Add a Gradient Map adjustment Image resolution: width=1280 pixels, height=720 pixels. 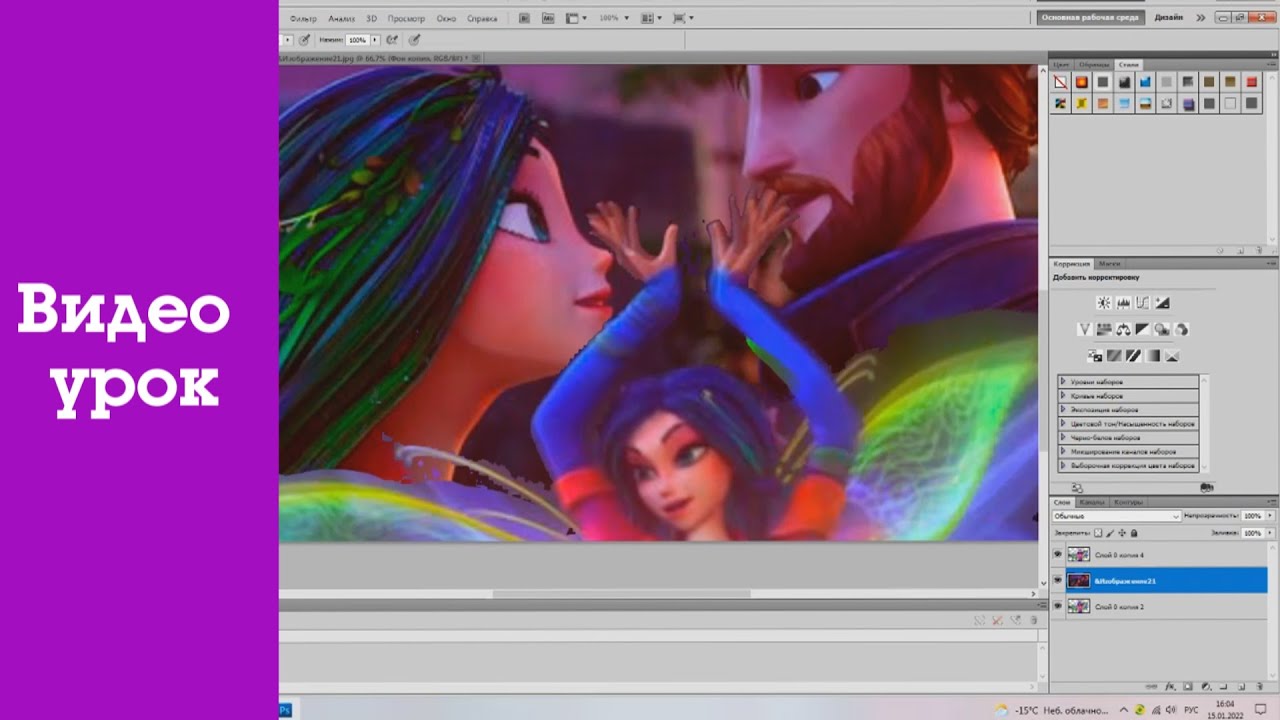pyautogui.click(x=1153, y=356)
